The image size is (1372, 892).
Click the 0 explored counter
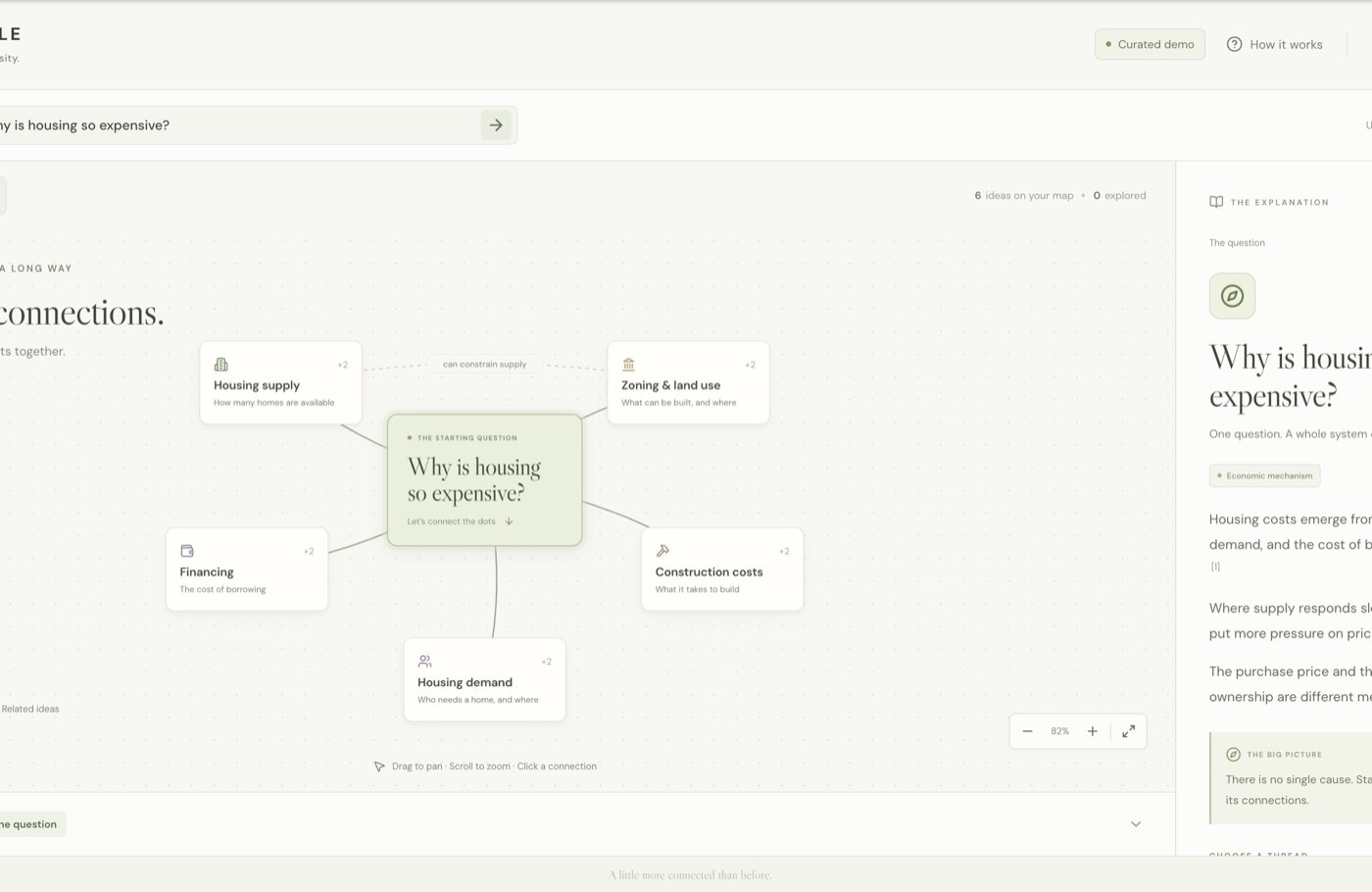(1119, 195)
